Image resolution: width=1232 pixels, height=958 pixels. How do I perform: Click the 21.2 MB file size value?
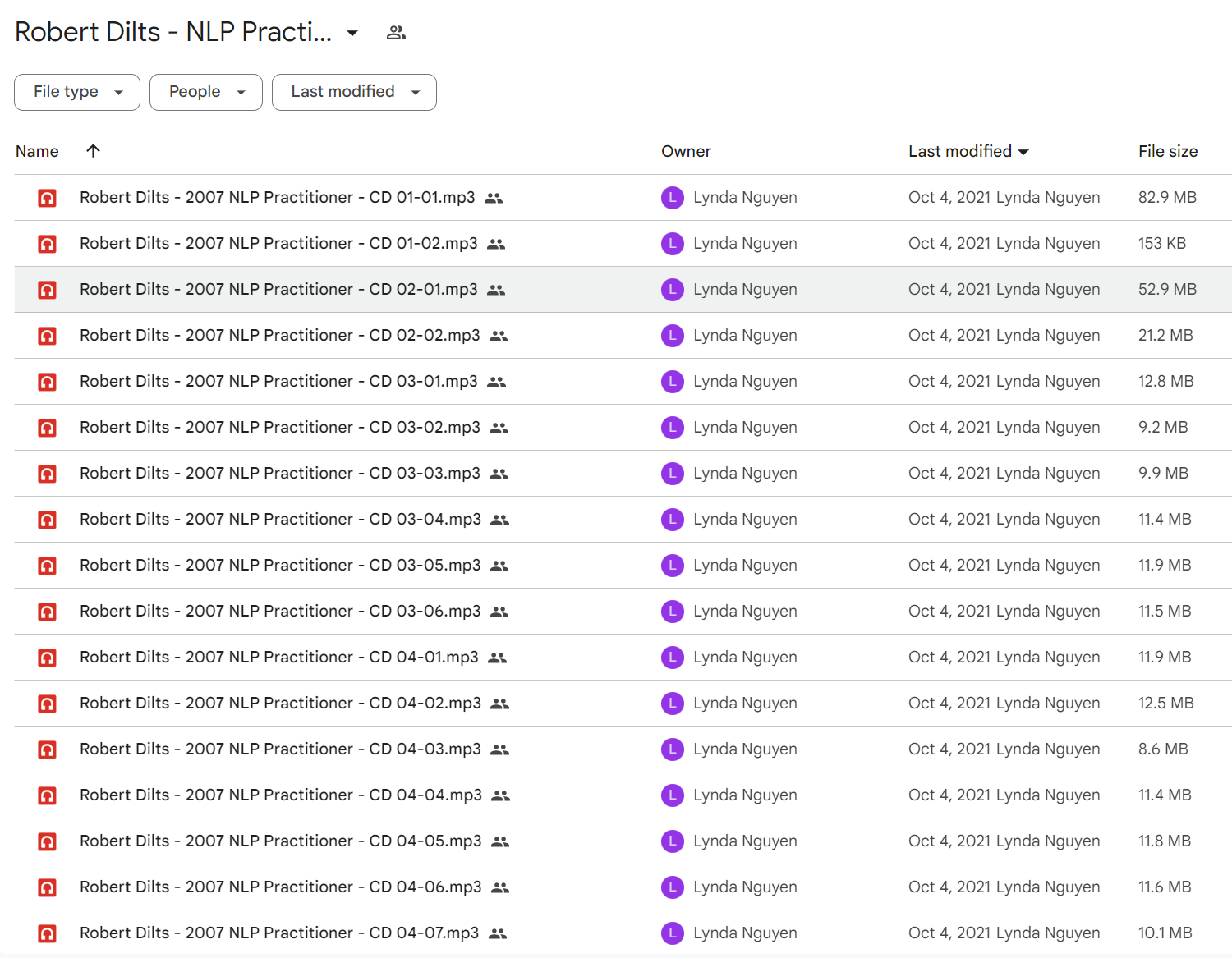(1165, 335)
